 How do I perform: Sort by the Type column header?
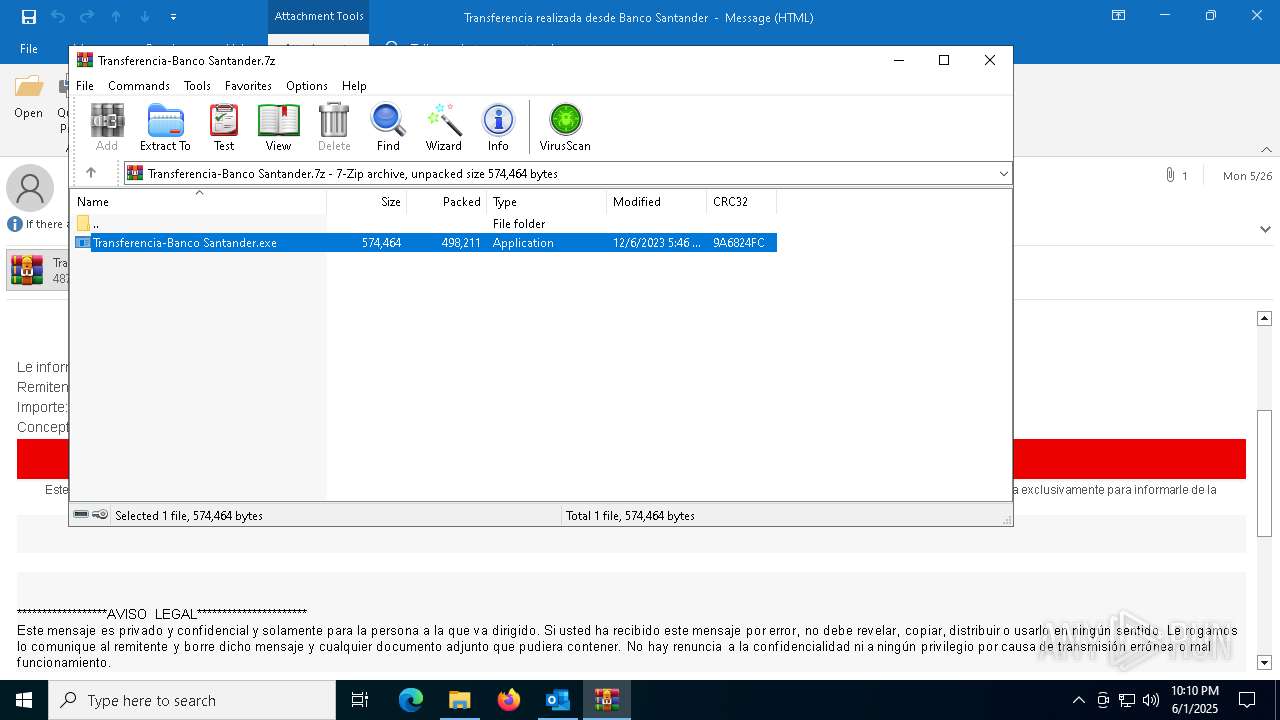pos(547,202)
